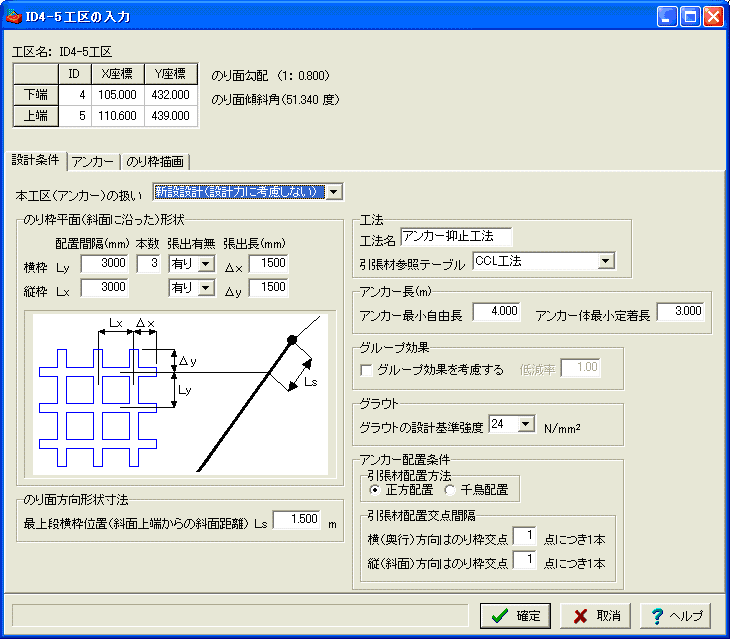The image size is (730, 639).
Task: Click cell with value 110.600
Action: coord(118,116)
